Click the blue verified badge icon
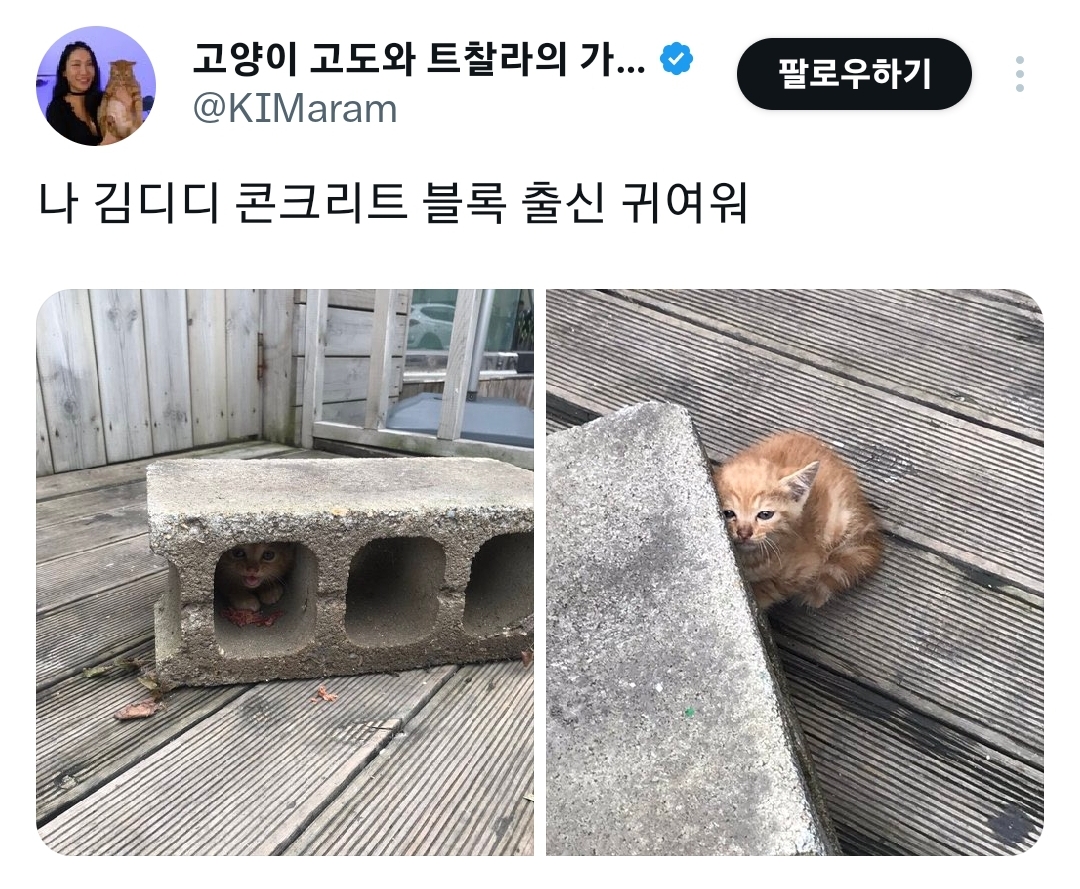 click(x=676, y=58)
